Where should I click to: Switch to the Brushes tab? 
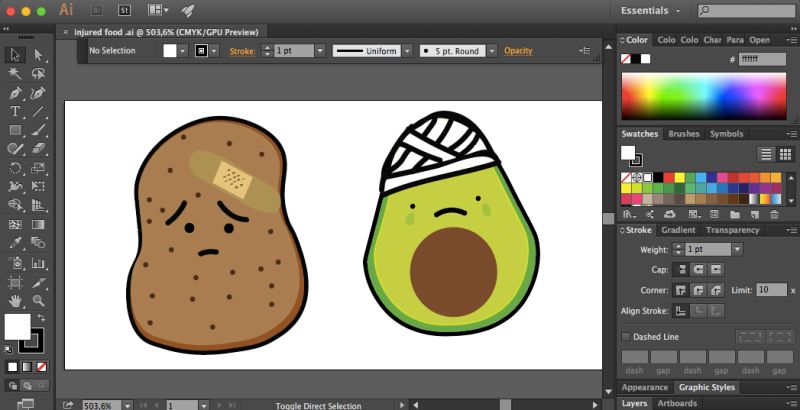tap(684, 134)
